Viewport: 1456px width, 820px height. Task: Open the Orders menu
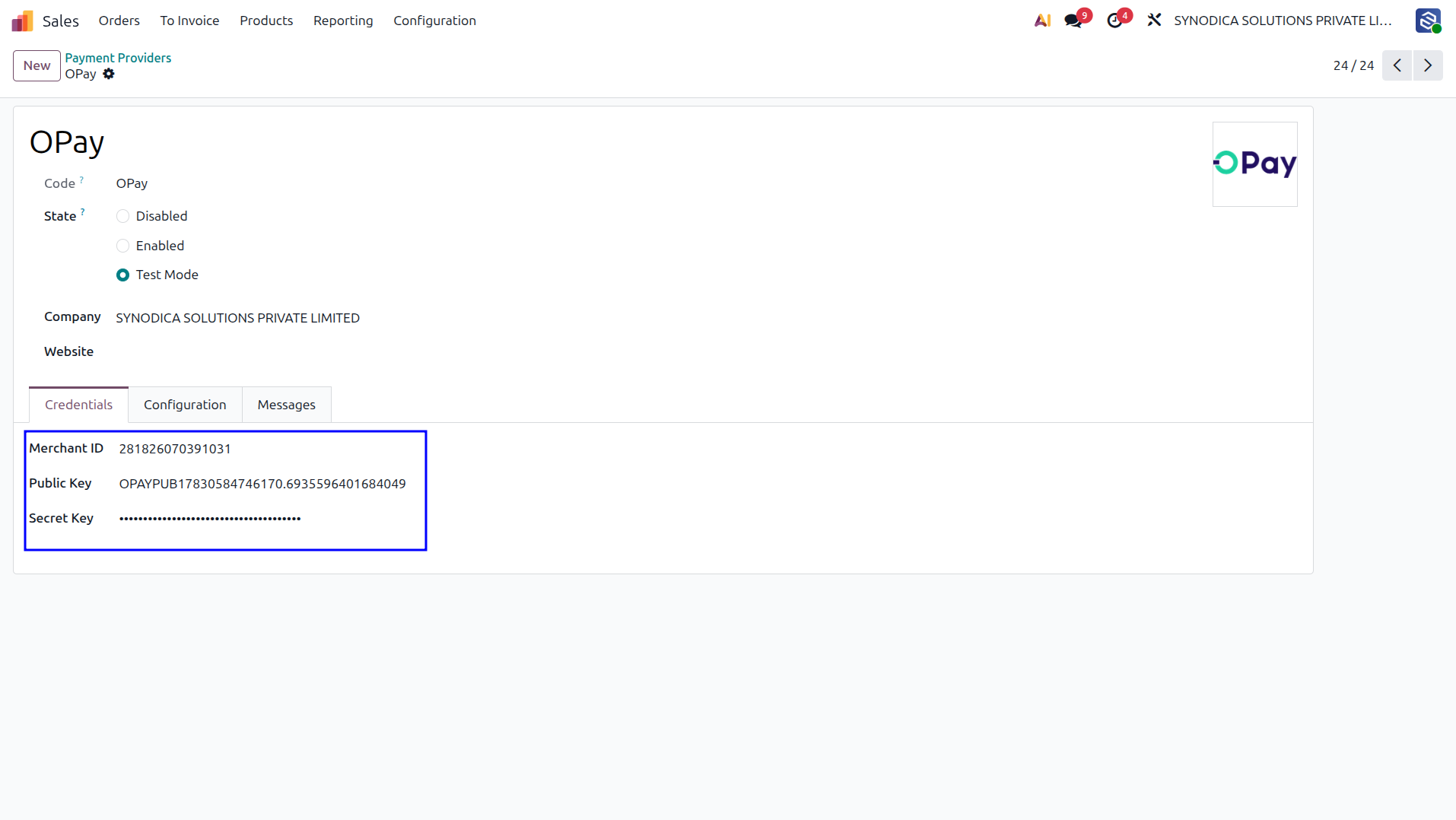(119, 21)
